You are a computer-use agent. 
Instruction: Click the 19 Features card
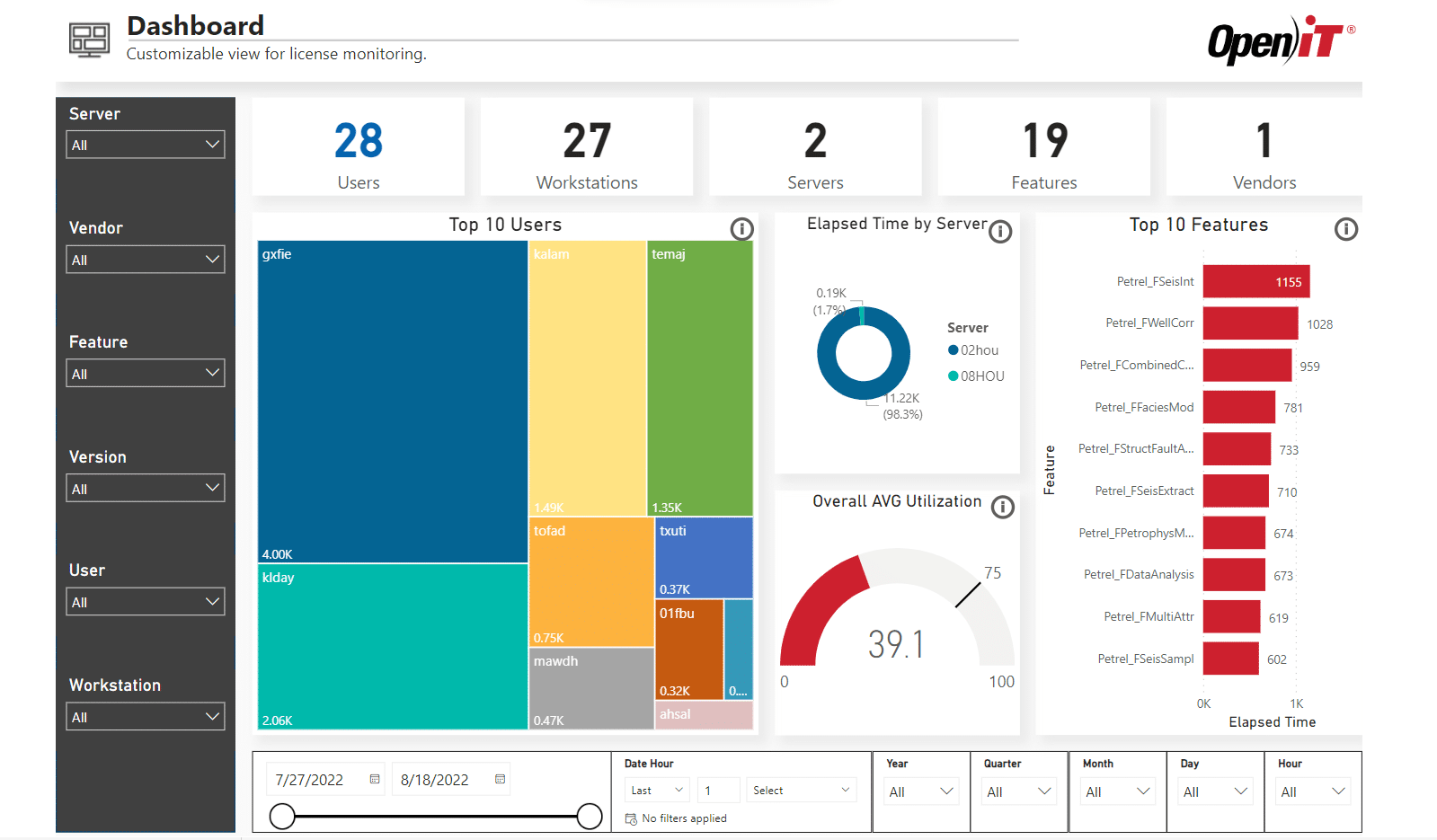pos(1044,146)
